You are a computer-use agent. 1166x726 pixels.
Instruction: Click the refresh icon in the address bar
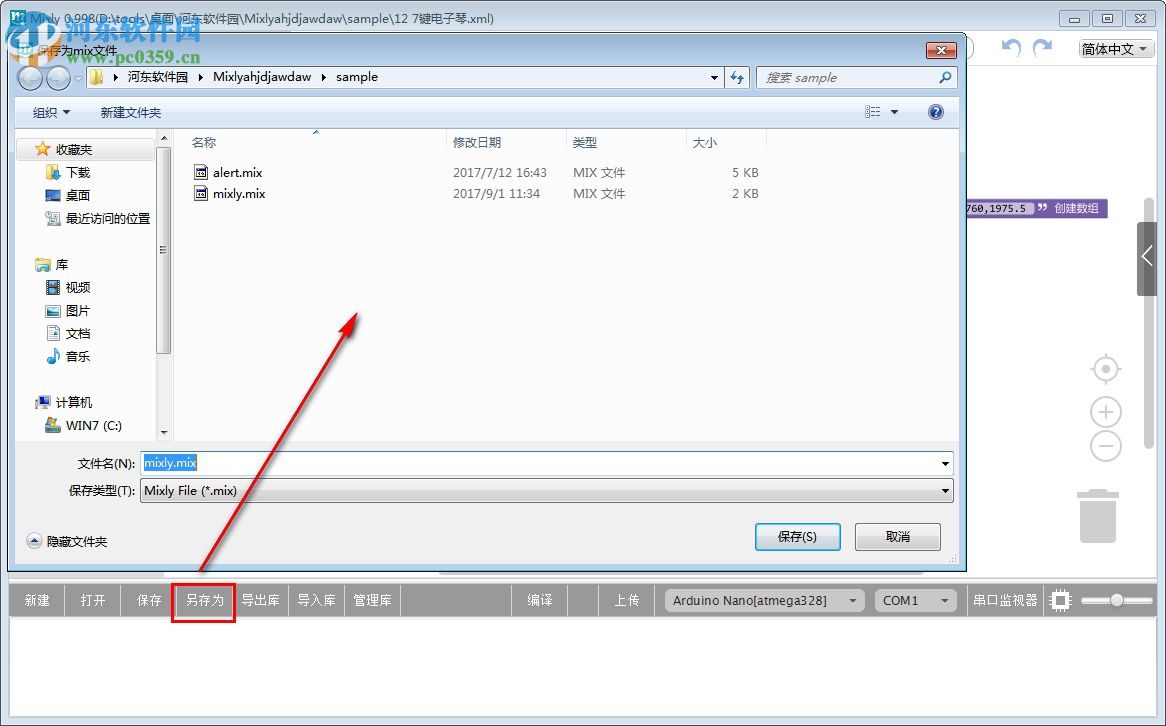(737, 77)
